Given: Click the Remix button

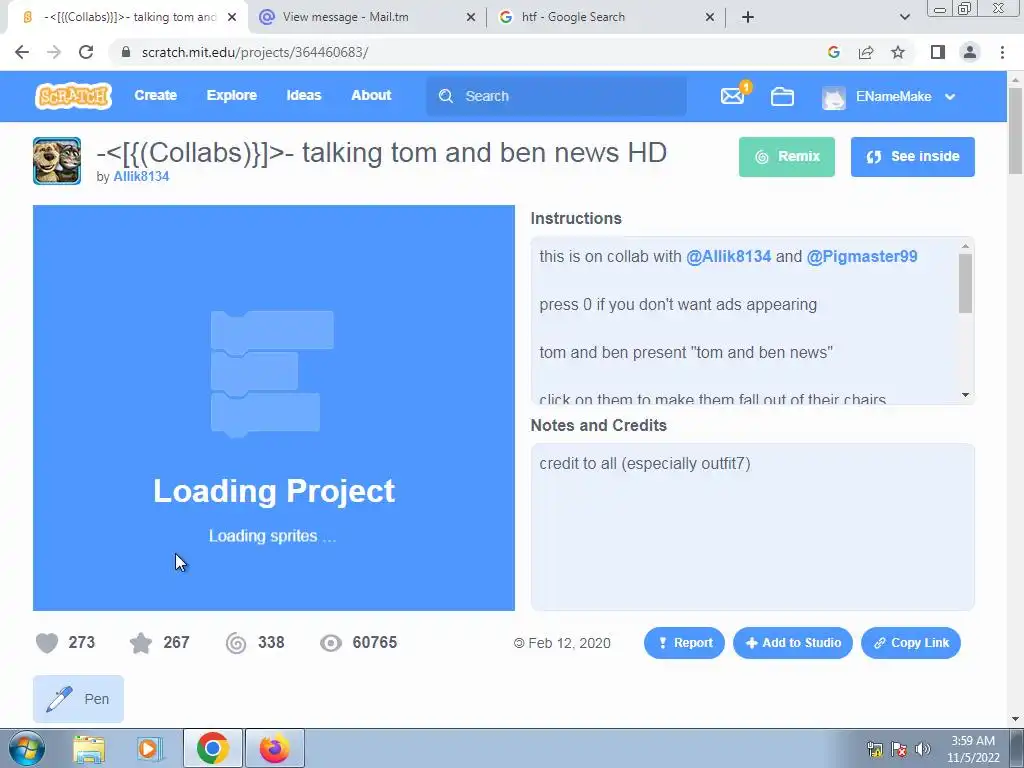Looking at the screenshot, I should click(787, 157).
